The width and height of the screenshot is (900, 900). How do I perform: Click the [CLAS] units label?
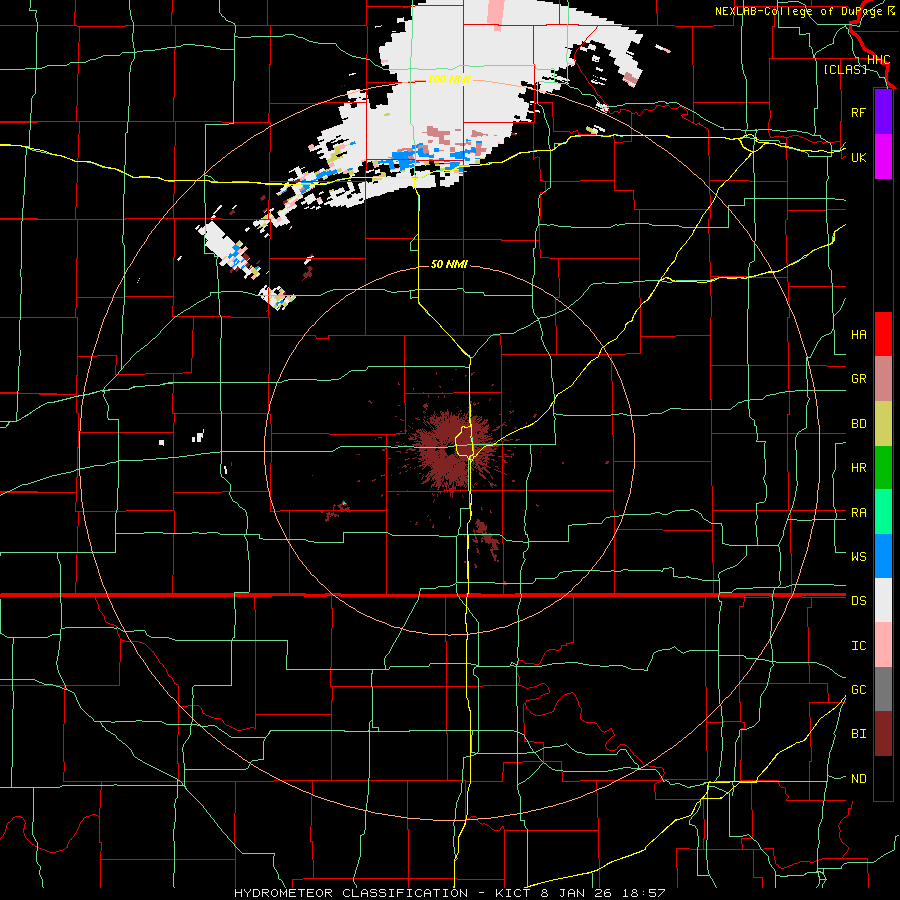click(x=845, y=69)
